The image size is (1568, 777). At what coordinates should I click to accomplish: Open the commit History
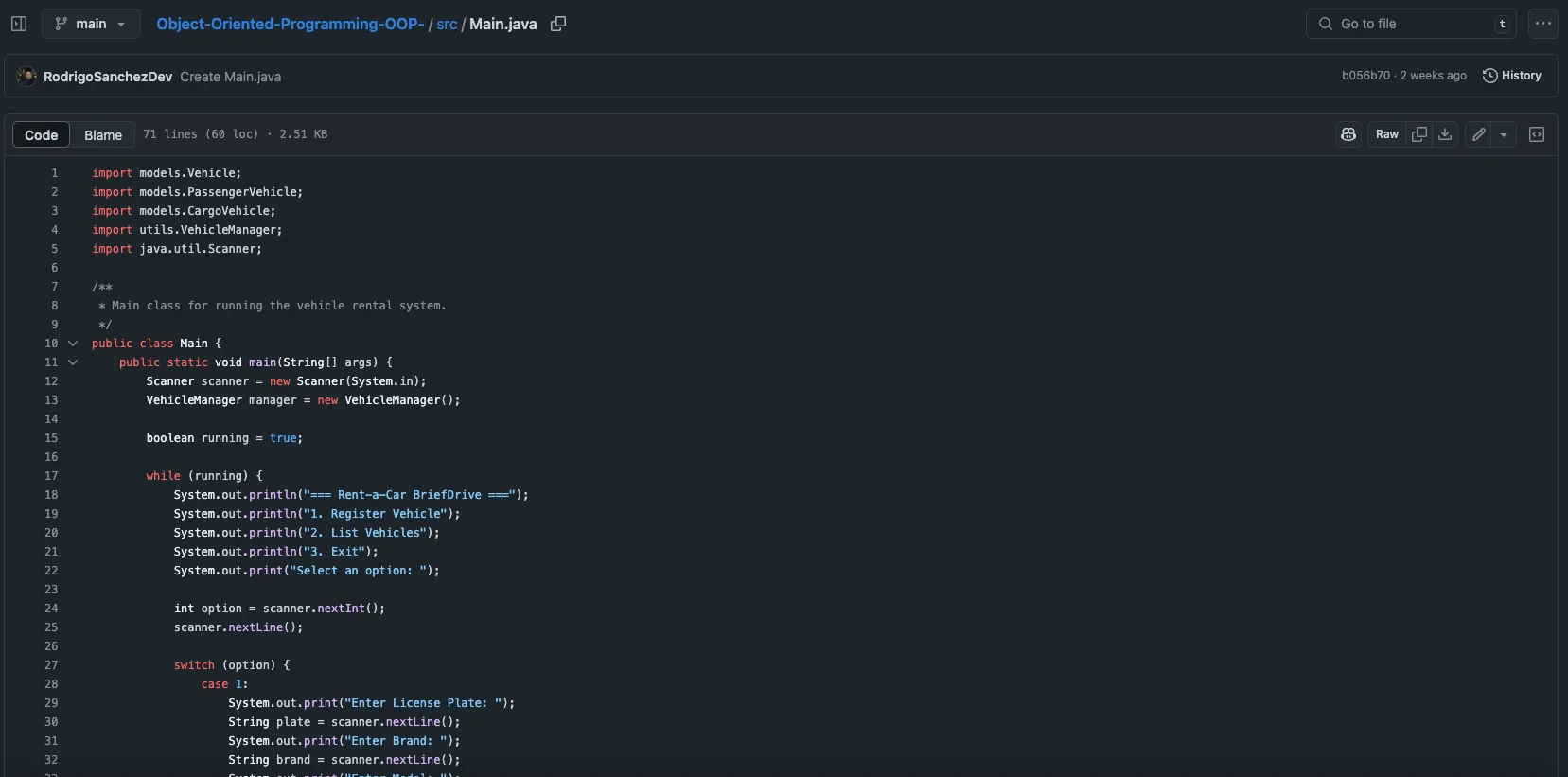coord(1512,76)
